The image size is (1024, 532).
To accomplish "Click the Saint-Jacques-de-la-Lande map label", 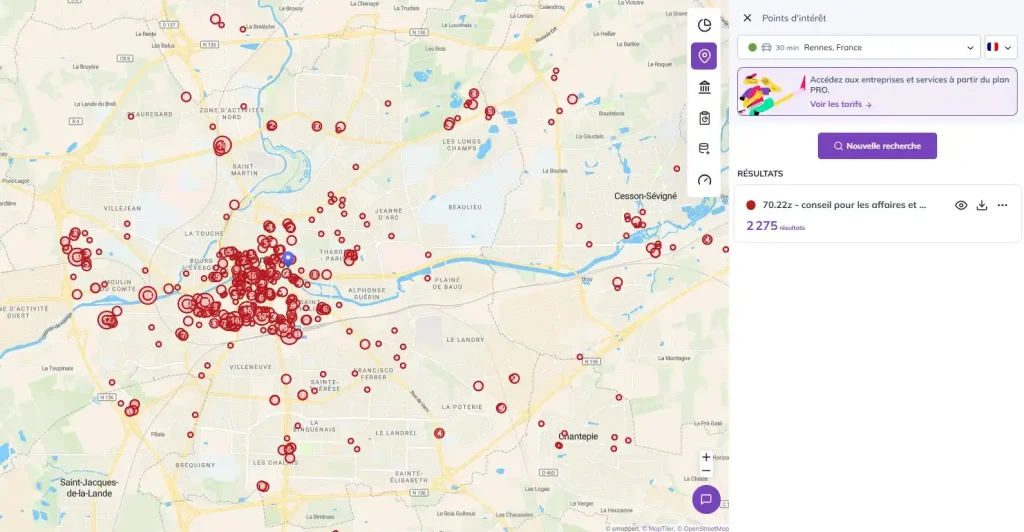I will tap(89, 488).
